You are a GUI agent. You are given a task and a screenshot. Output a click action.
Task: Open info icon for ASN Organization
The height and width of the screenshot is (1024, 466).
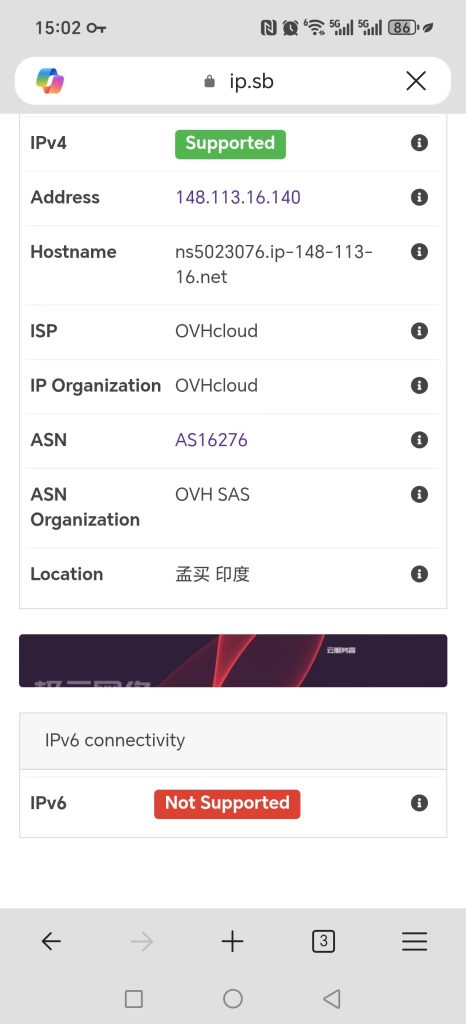(x=419, y=494)
